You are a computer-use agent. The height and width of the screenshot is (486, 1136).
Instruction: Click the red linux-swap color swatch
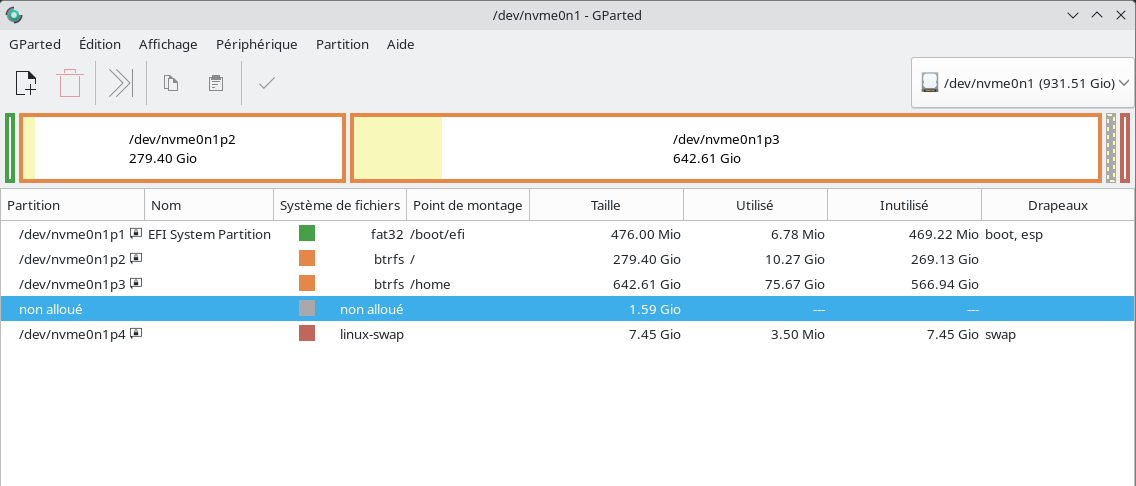[307, 334]
